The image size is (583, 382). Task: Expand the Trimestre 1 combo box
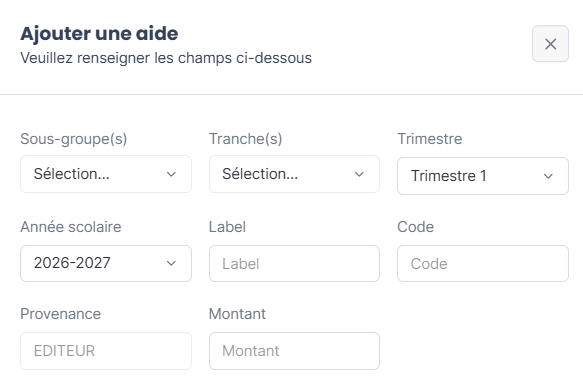[x=483, y=176]
